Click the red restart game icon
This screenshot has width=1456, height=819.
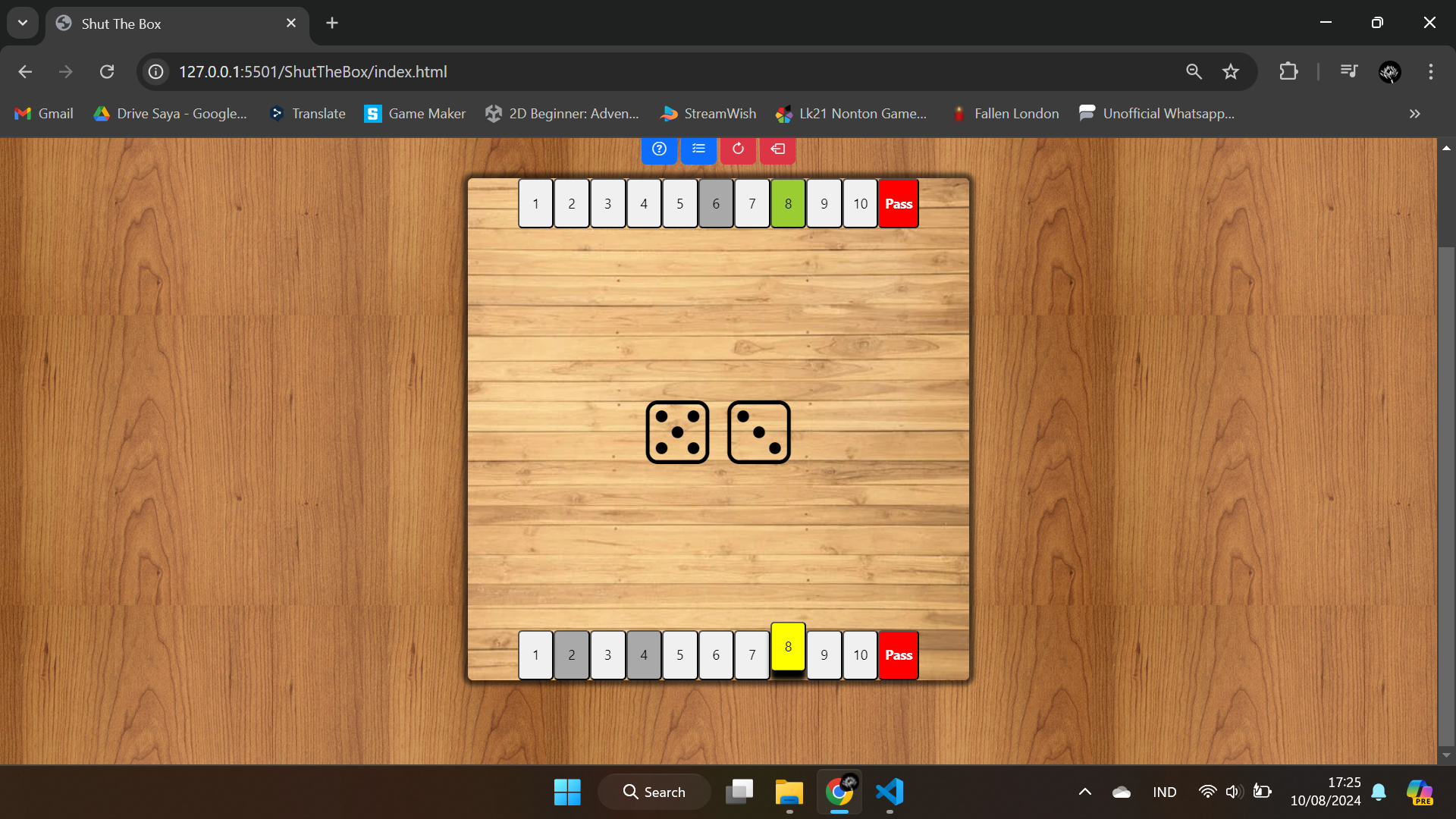[x=738, y=149]
